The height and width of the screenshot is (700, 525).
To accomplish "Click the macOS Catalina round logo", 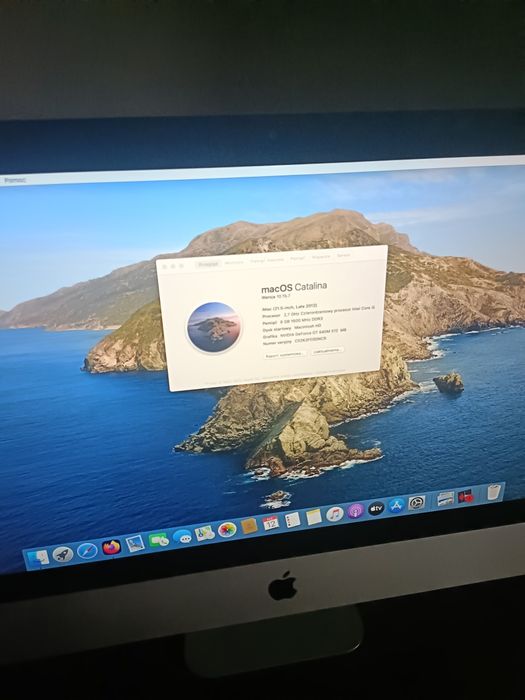I will pos(214,327).
